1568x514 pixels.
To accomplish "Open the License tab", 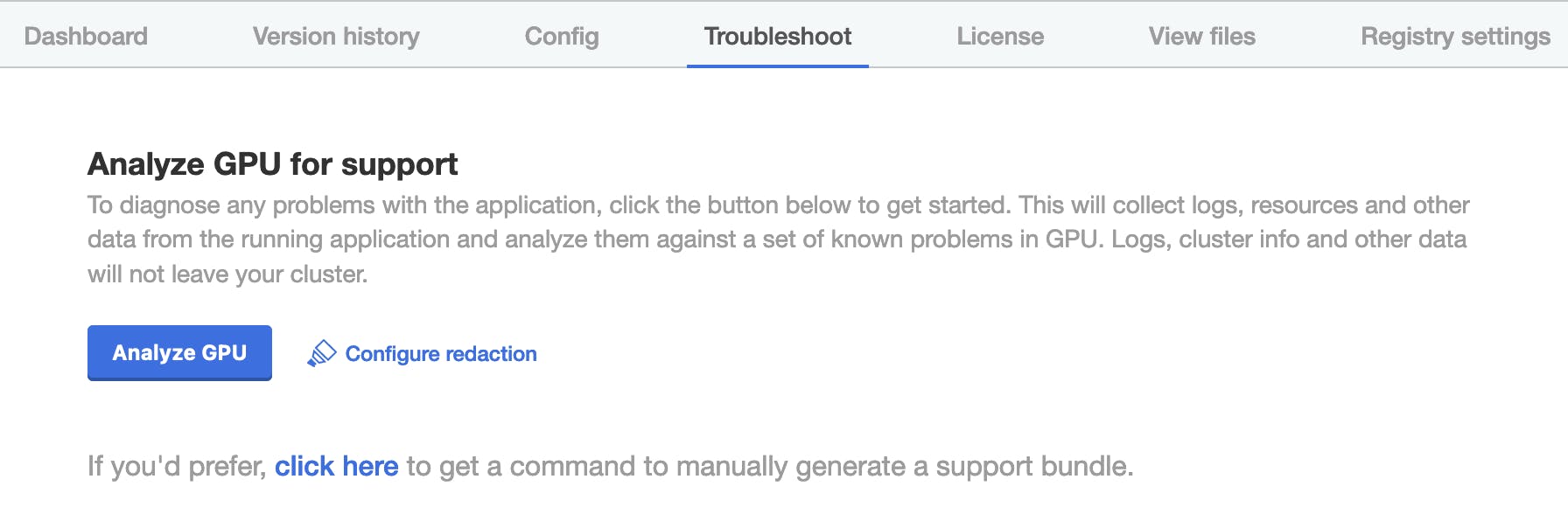I will 1000,36.
